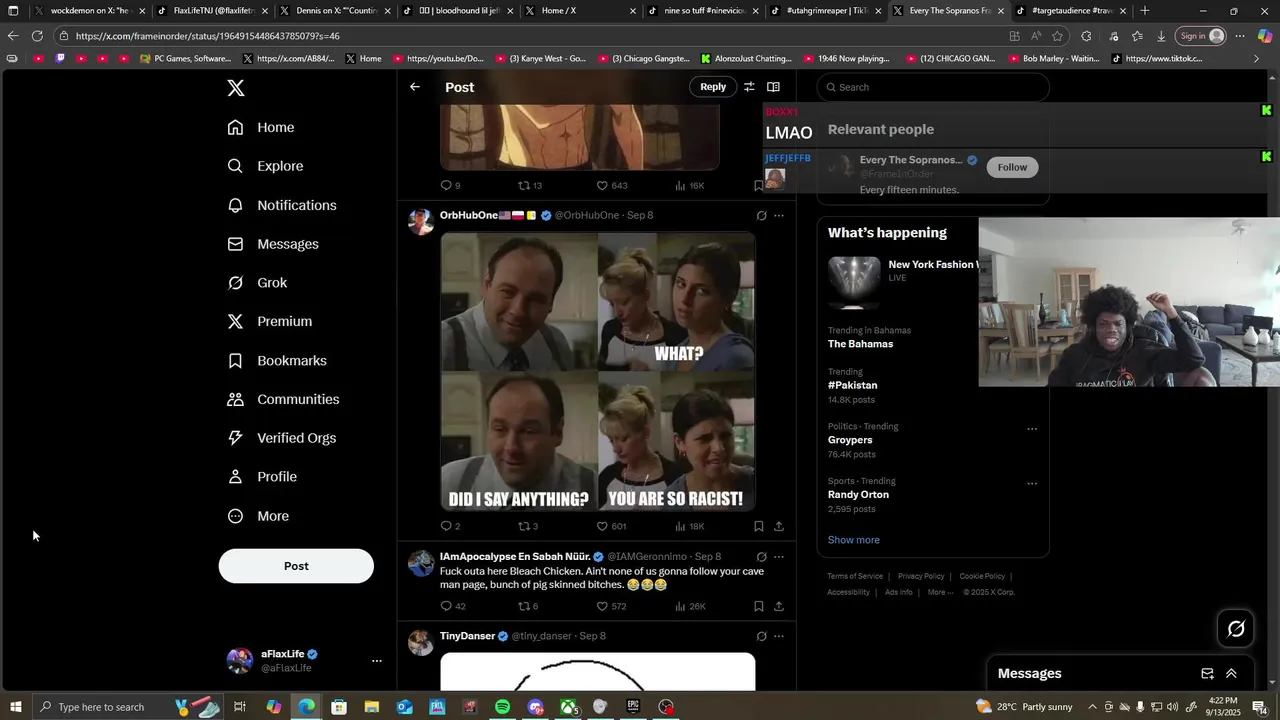Open the floating Grok button
This screenshot has height=720, width=1280.
(1236, 629)
